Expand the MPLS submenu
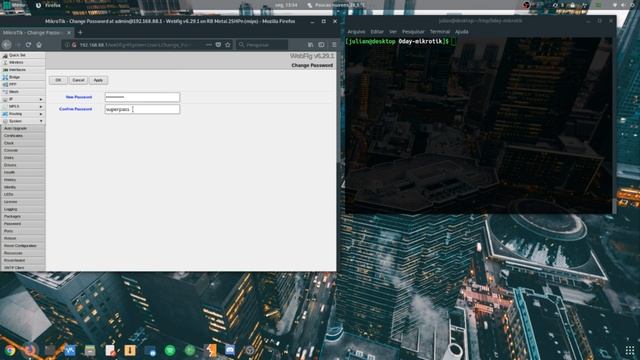 (22, 107)
